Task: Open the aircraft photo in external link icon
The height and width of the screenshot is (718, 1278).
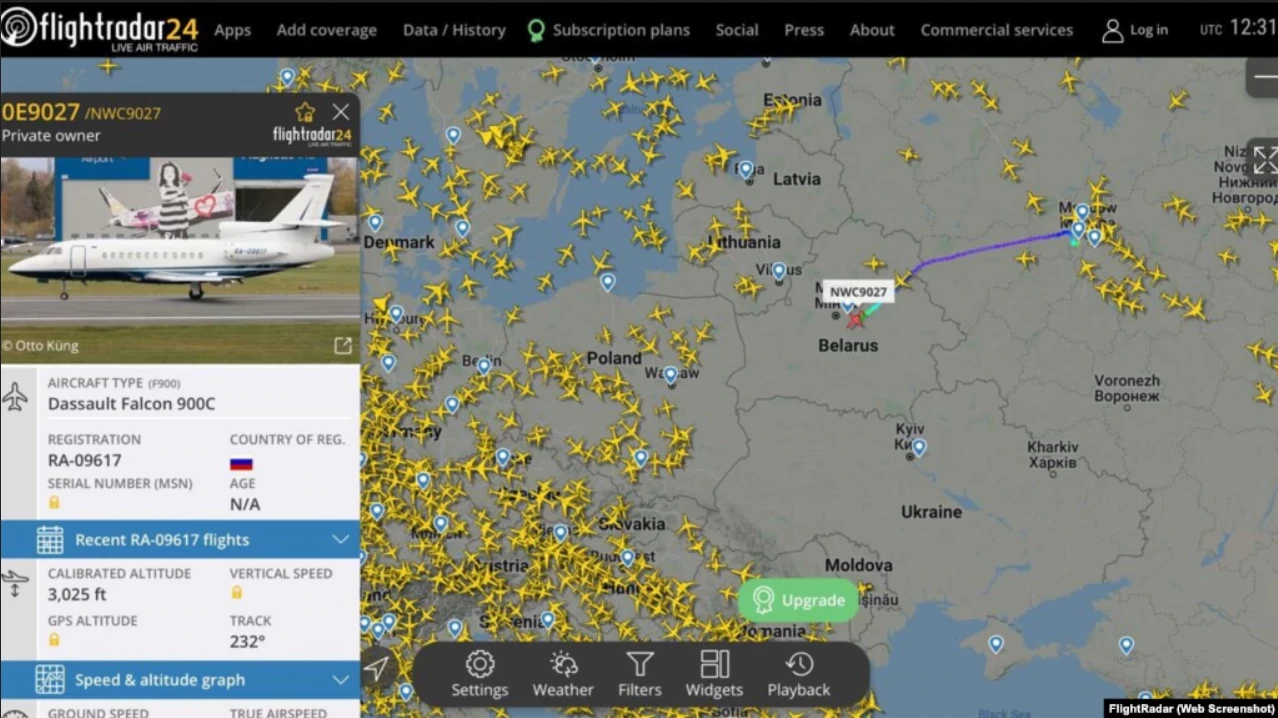Action: (343, 346)
